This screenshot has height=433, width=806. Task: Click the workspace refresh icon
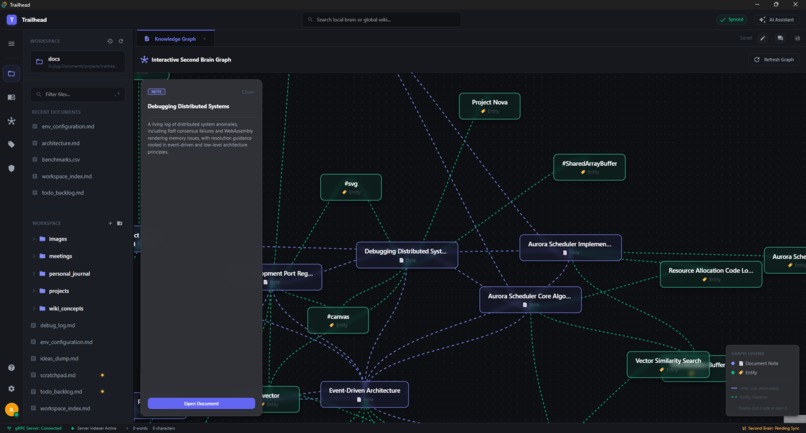coord(121,41)
